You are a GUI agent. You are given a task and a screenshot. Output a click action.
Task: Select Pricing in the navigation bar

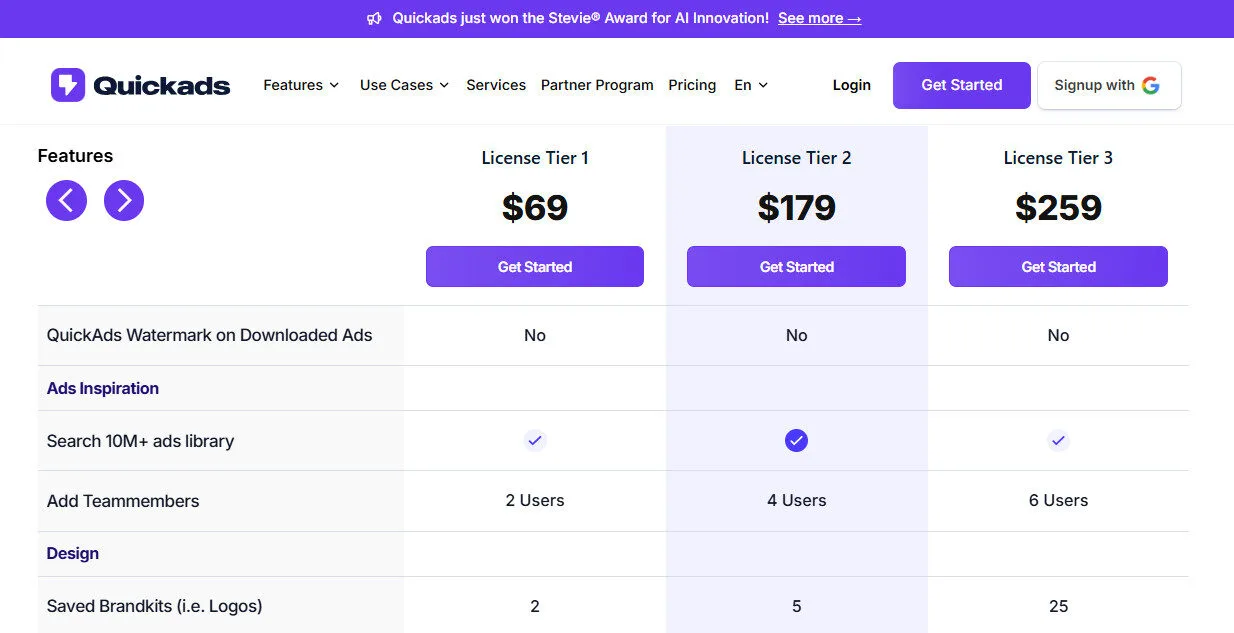[x=692, y=85]
